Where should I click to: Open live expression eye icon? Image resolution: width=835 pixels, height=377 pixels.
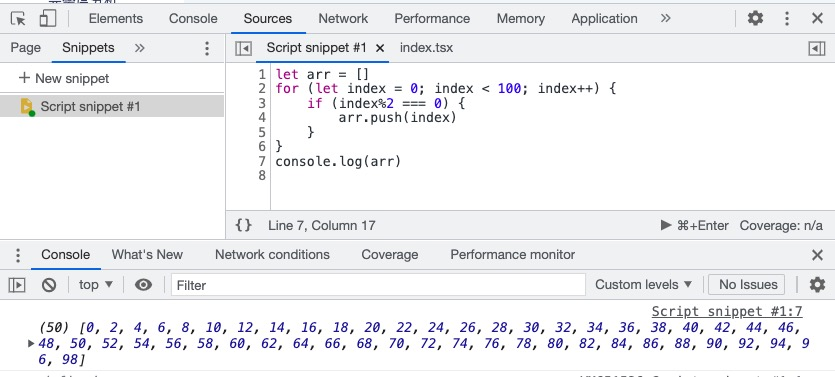pos(143,285)
